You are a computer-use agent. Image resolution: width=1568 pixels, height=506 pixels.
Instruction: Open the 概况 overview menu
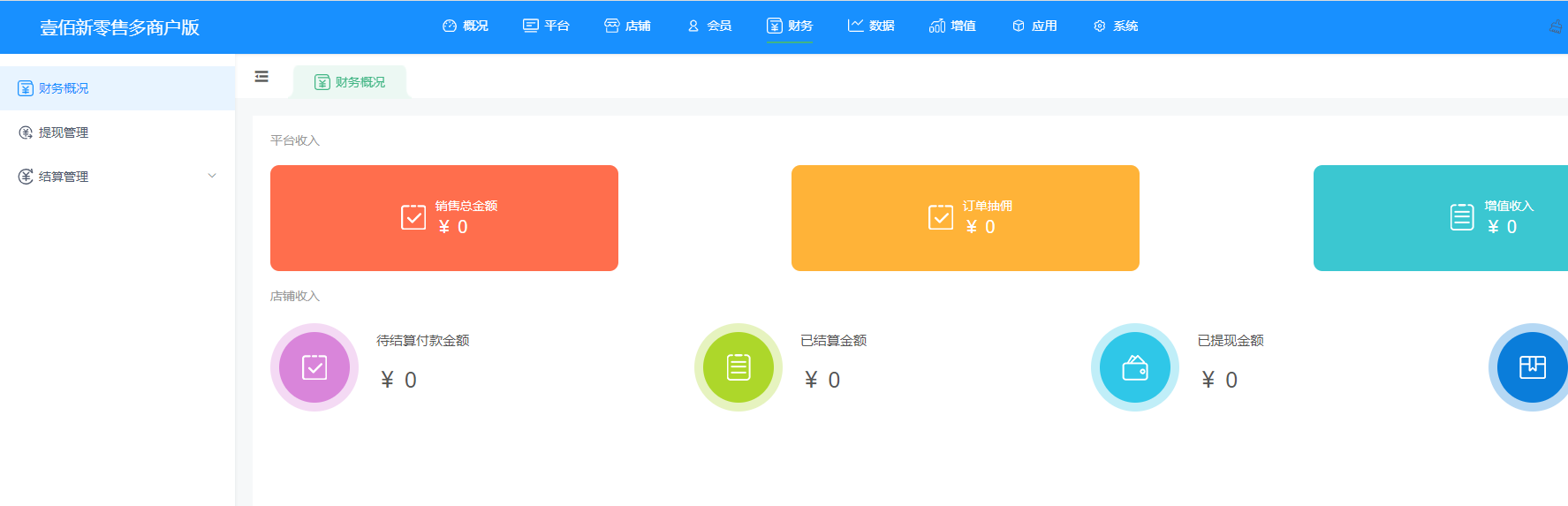point(466,26)
